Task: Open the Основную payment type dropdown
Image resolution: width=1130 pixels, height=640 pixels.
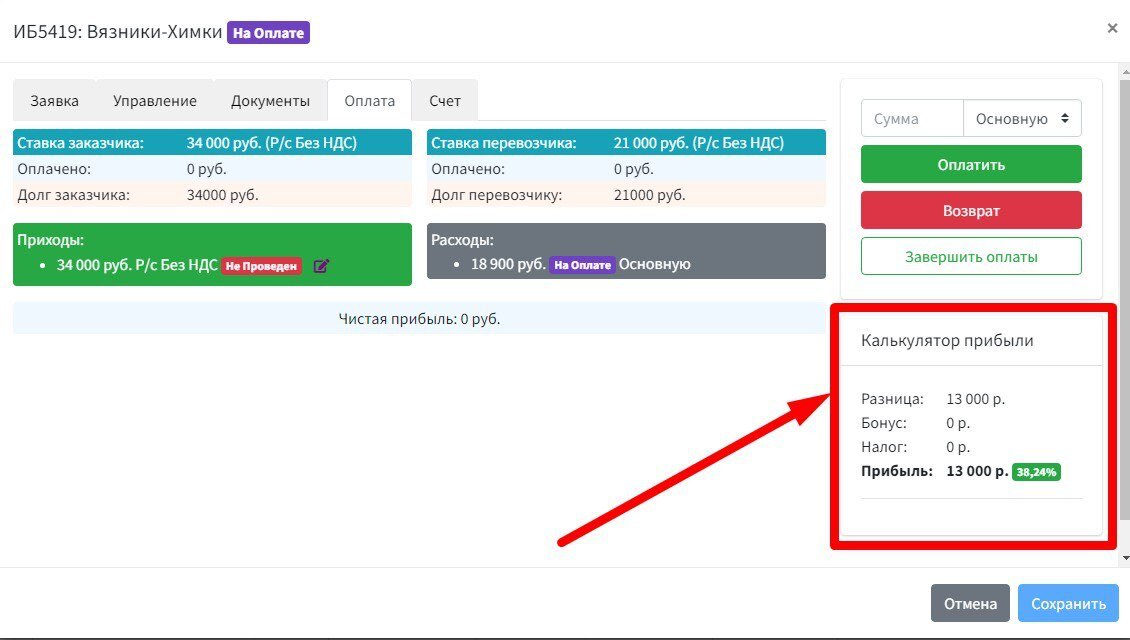Action: (x=1022, y=118)
